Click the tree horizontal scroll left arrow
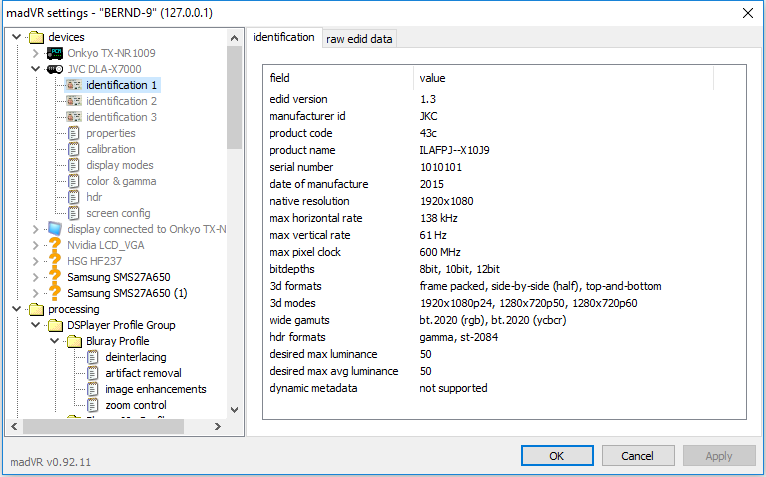Screen dimensions: 766x477 click(14, 427)
